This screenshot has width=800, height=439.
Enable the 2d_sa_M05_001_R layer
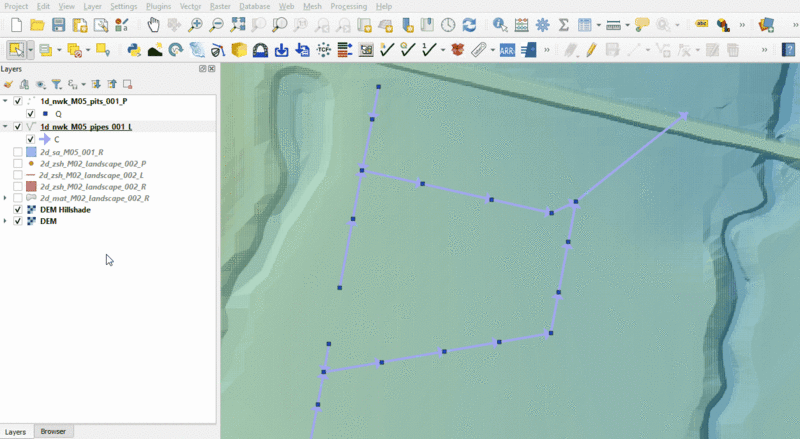pyautogui.click(x=18, y=151)
